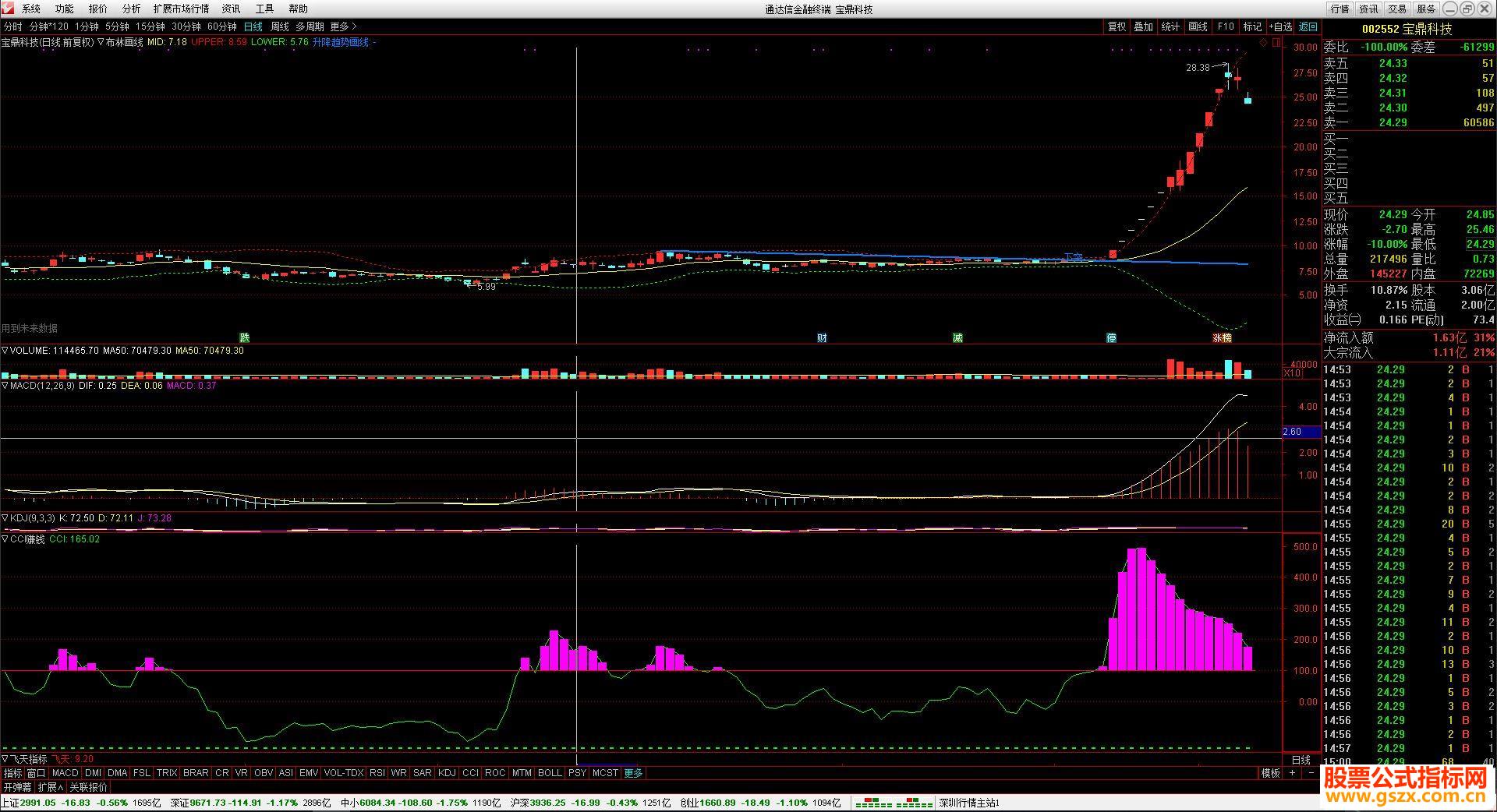Expand the MACD indicator triangle

[x=5, y=386]
